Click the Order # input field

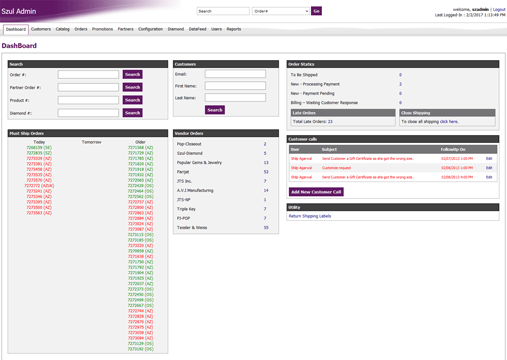pos(88,74)
